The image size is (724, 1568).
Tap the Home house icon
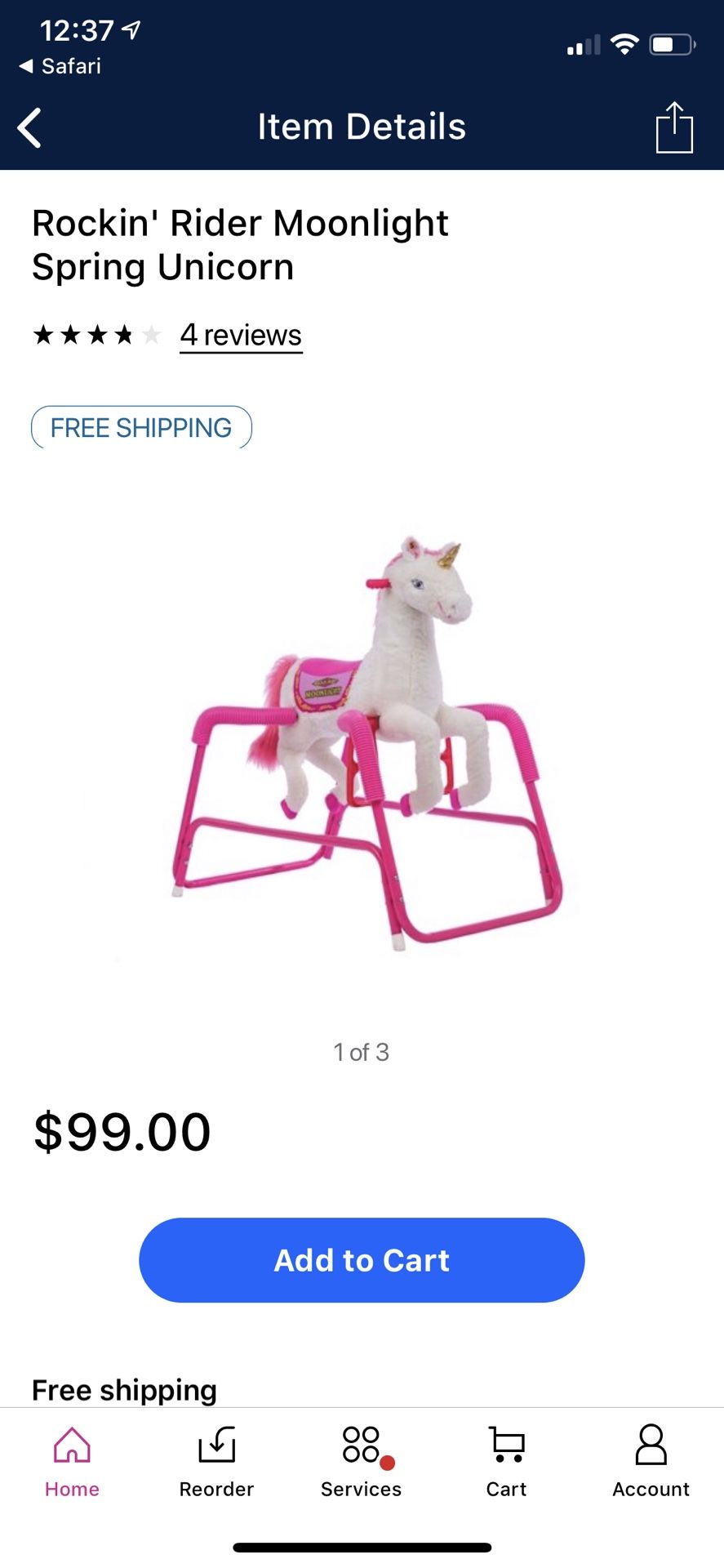pyautogui.click(x=72, y=1445)
